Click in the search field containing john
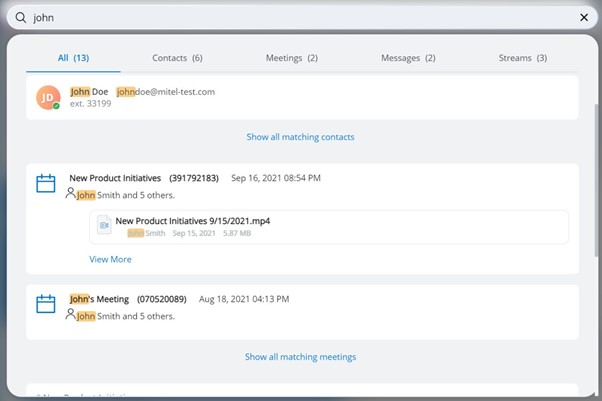The height and width of the screenshot is (401, 602). coord(300,17)
